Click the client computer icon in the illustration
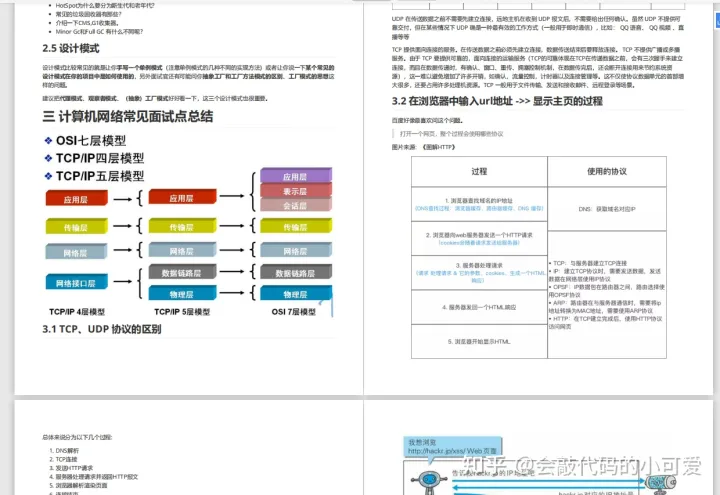 click(429, 481)
